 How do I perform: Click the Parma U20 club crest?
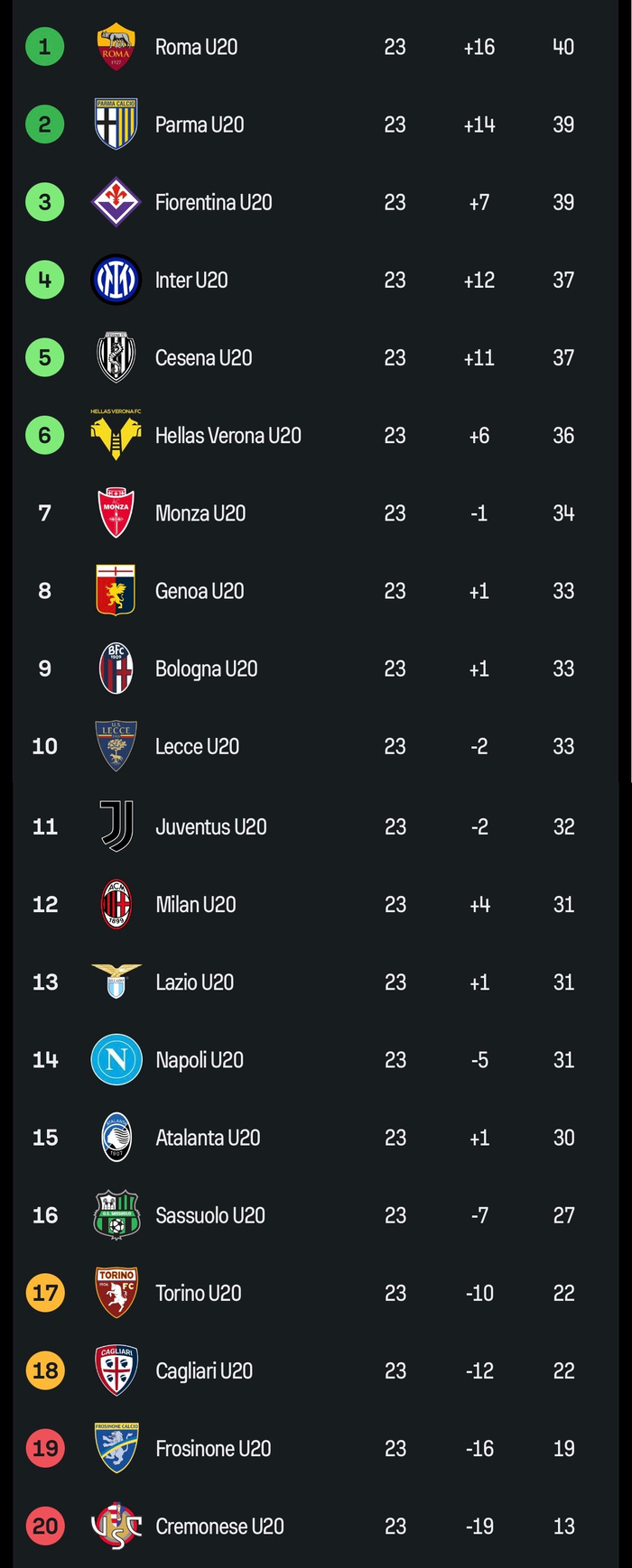click(x=116, y=125)
